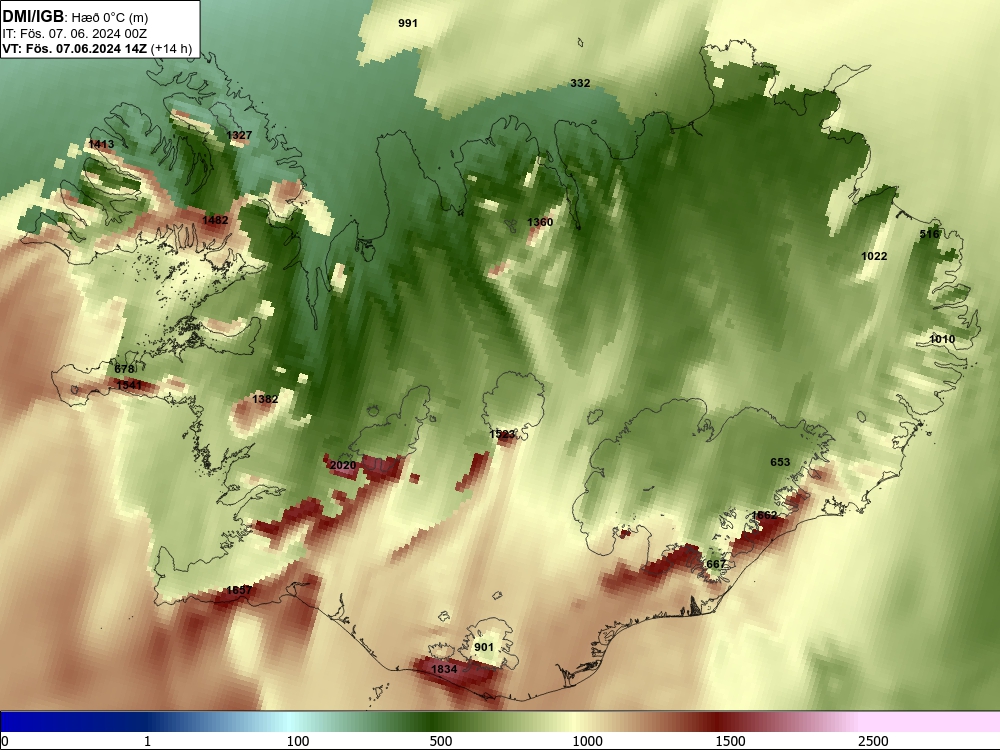Viewport: 1000px width, 750px height.
Task: Click the 500 tick on the color scale
Action: click(441, 741)
